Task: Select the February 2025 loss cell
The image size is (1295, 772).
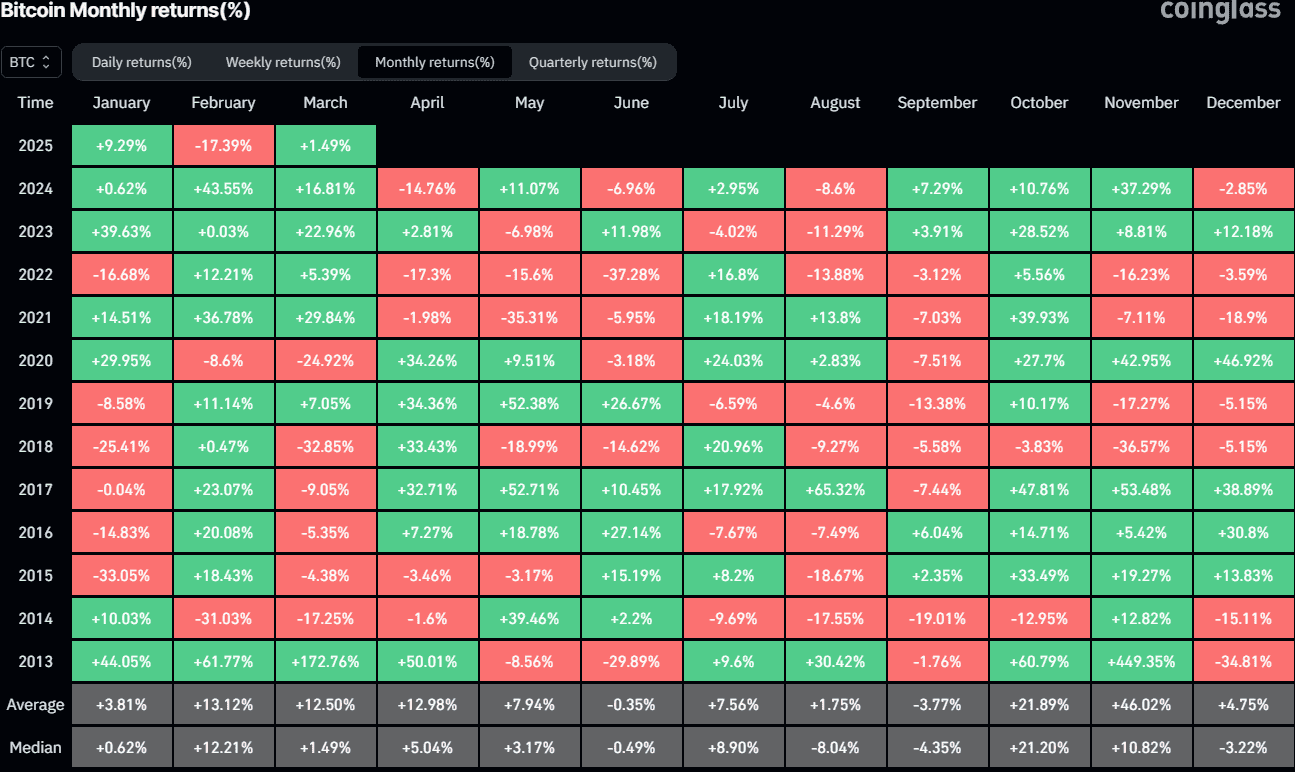Action: click(x=223, y=144)
